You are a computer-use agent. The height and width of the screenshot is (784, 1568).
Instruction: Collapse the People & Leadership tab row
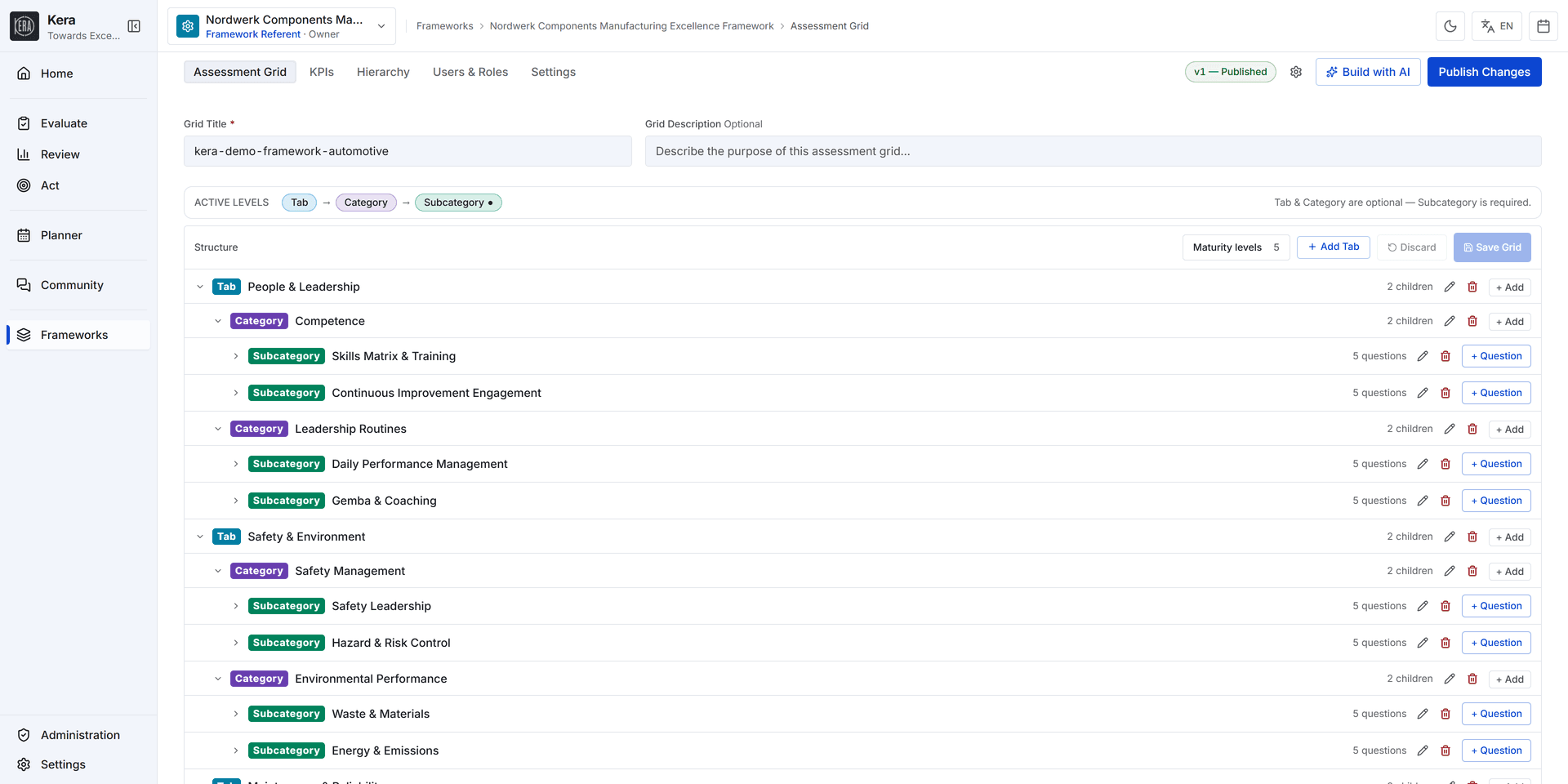[x=200, y=287]
